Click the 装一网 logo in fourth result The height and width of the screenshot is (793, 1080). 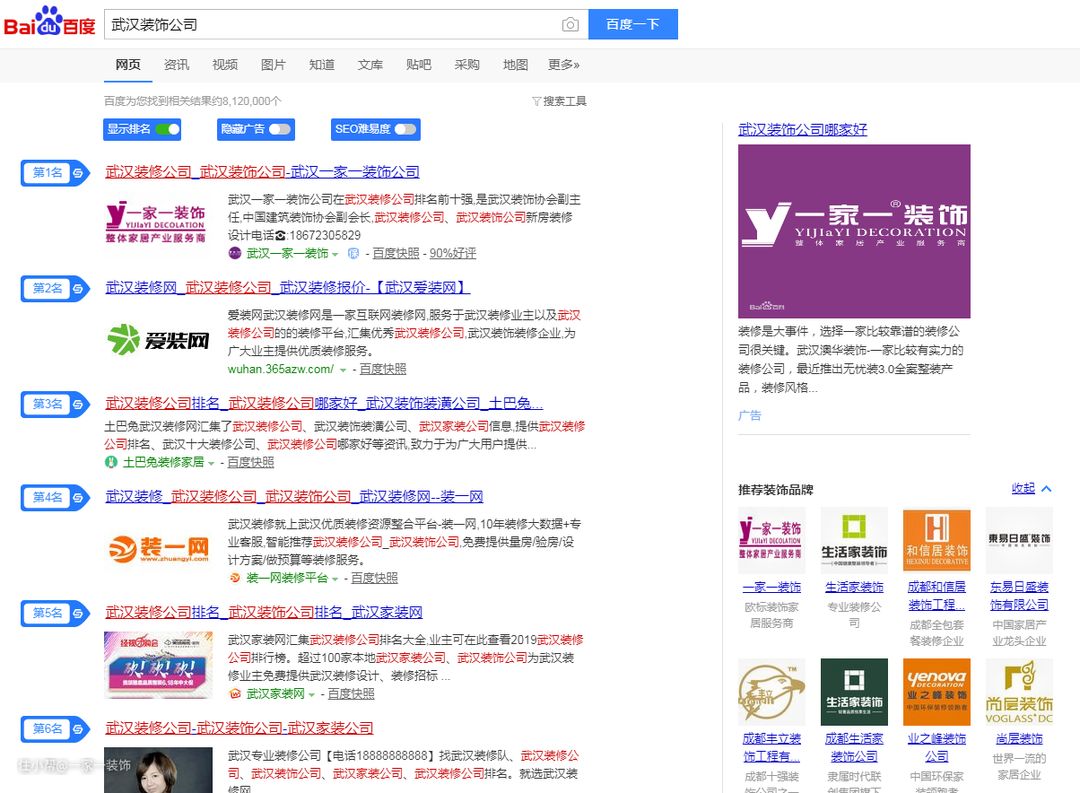coord(158,548)
